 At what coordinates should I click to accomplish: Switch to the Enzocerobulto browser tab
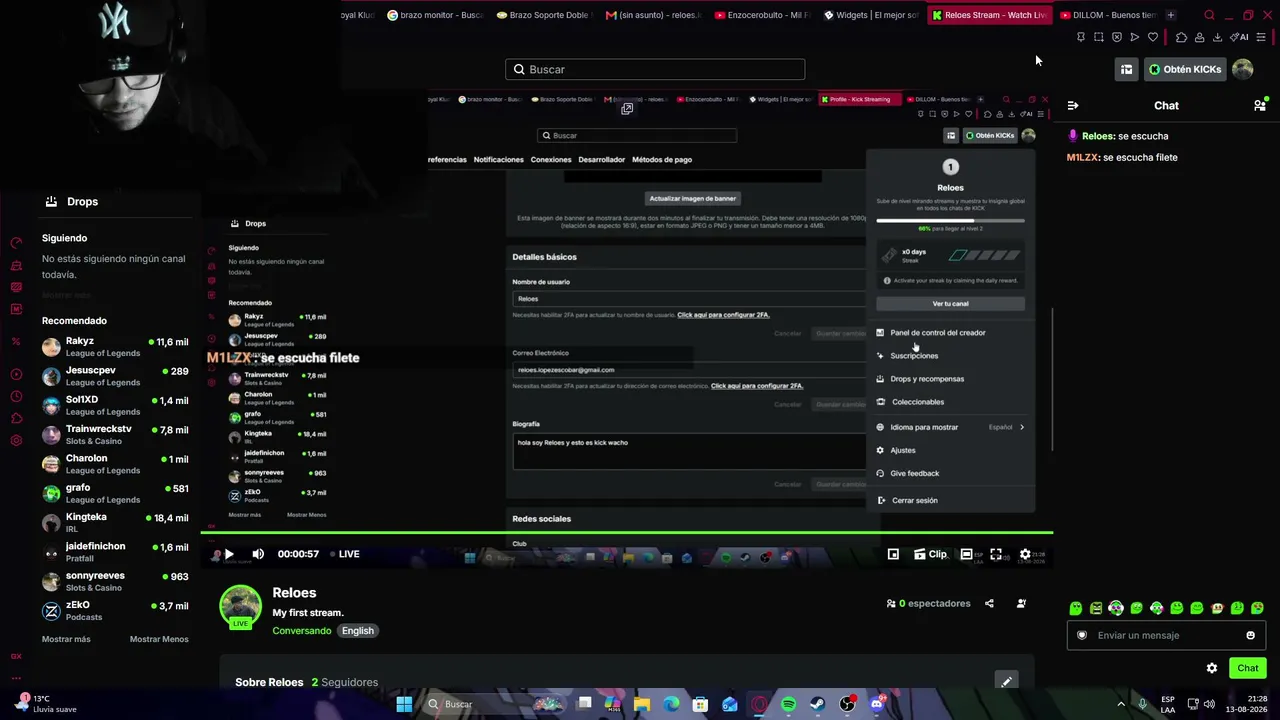[760, 15]
